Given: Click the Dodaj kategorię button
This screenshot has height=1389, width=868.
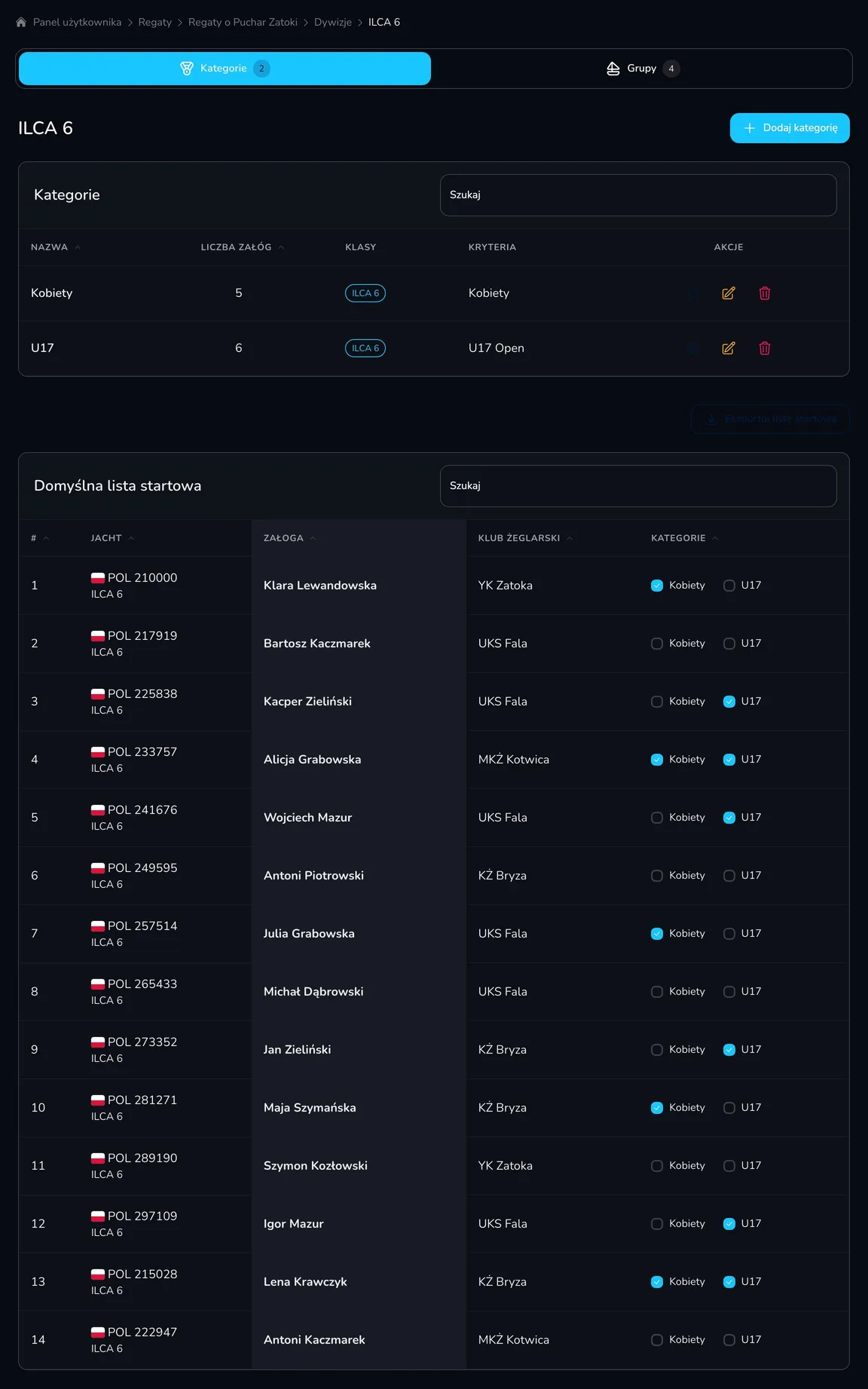Looking at the screenshot, I should (x=790, y=128).
